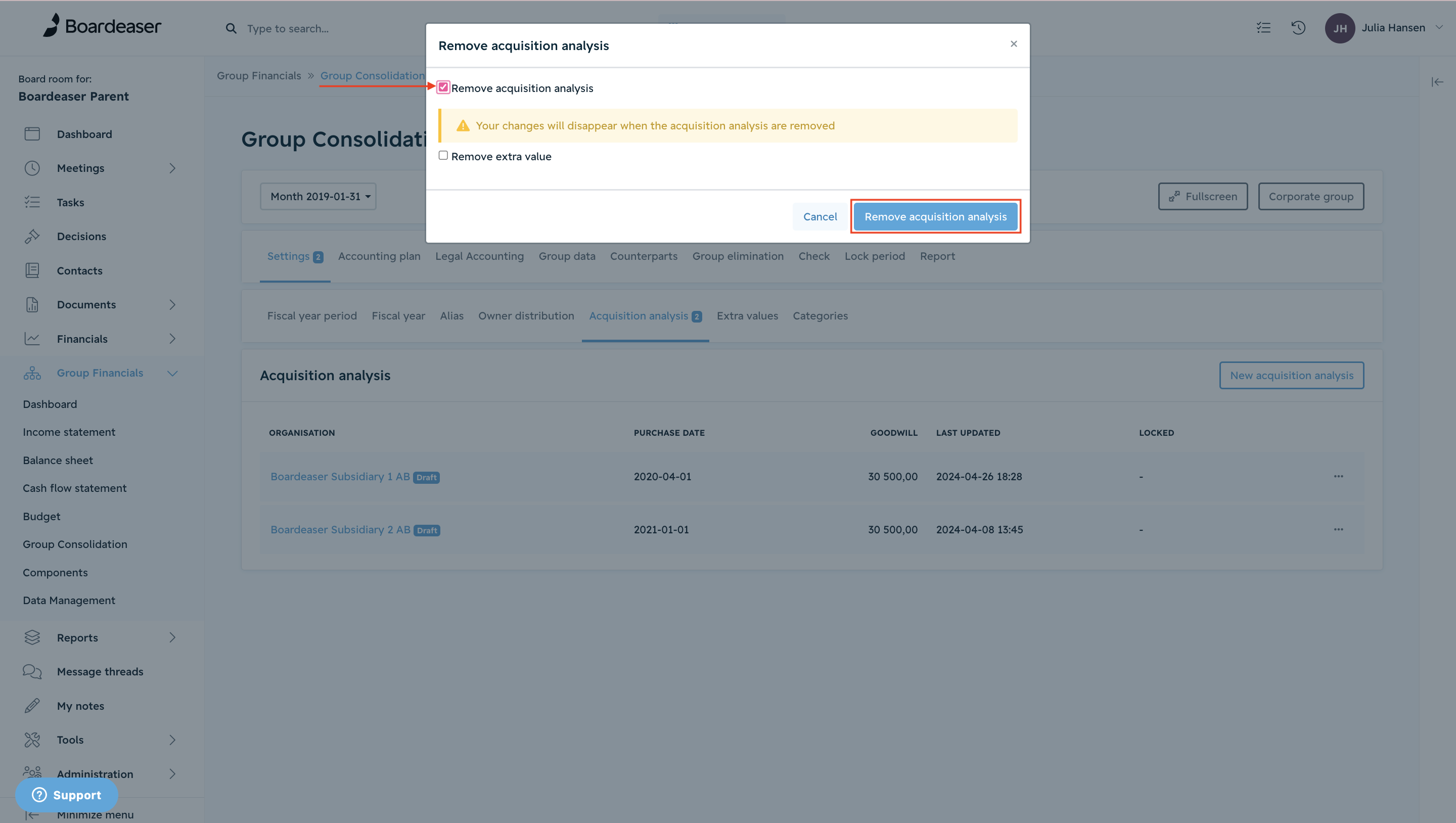Click the Boardeaser logo

pyautogui.click(x=102, y=26)
